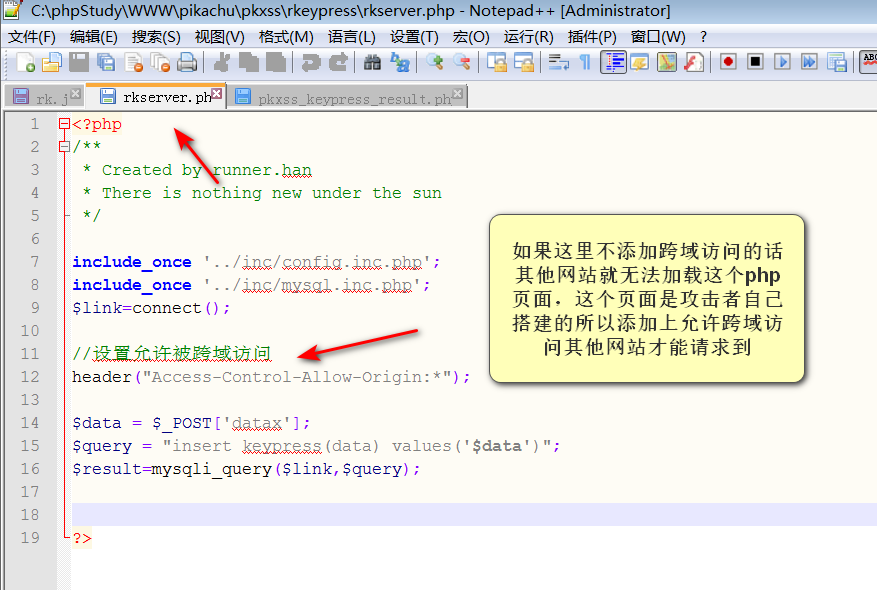The width and height of the screenshot is (877, 590).
Task: Click the Zoom In magnifier icon
Action: pyautogui.click(x=434, y=62)
